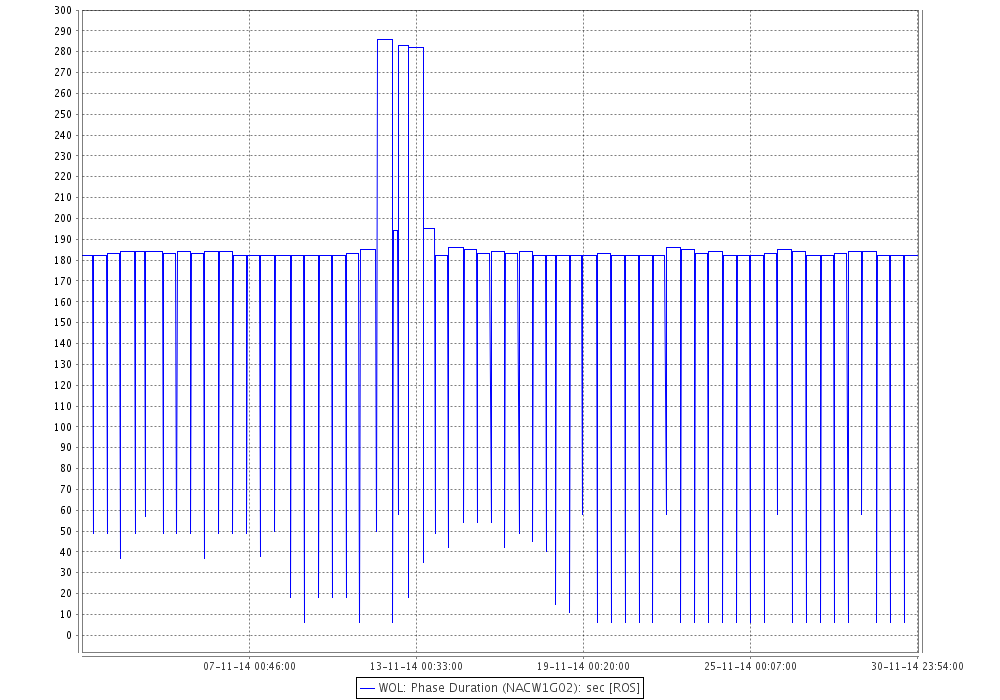The image size is (1000, 700).
Task: Click the y-axis value 150
Action: pyautogui.click(x=63, y=323)
